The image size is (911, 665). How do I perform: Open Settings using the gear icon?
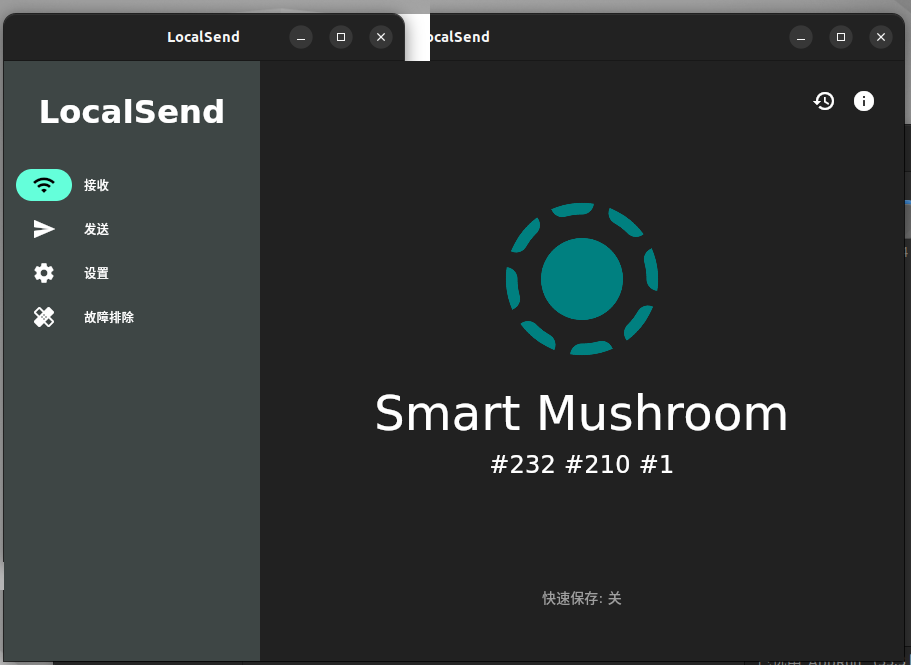point(44,273)
